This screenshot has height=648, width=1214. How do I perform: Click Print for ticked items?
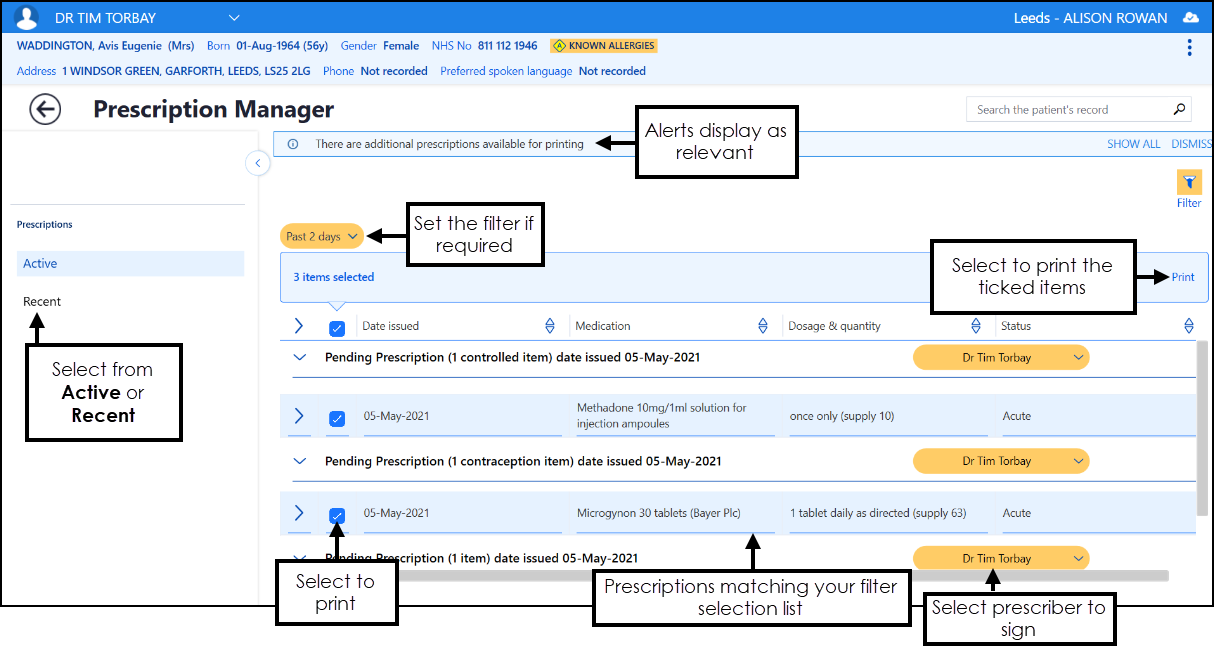click(x=1183, y=277)
